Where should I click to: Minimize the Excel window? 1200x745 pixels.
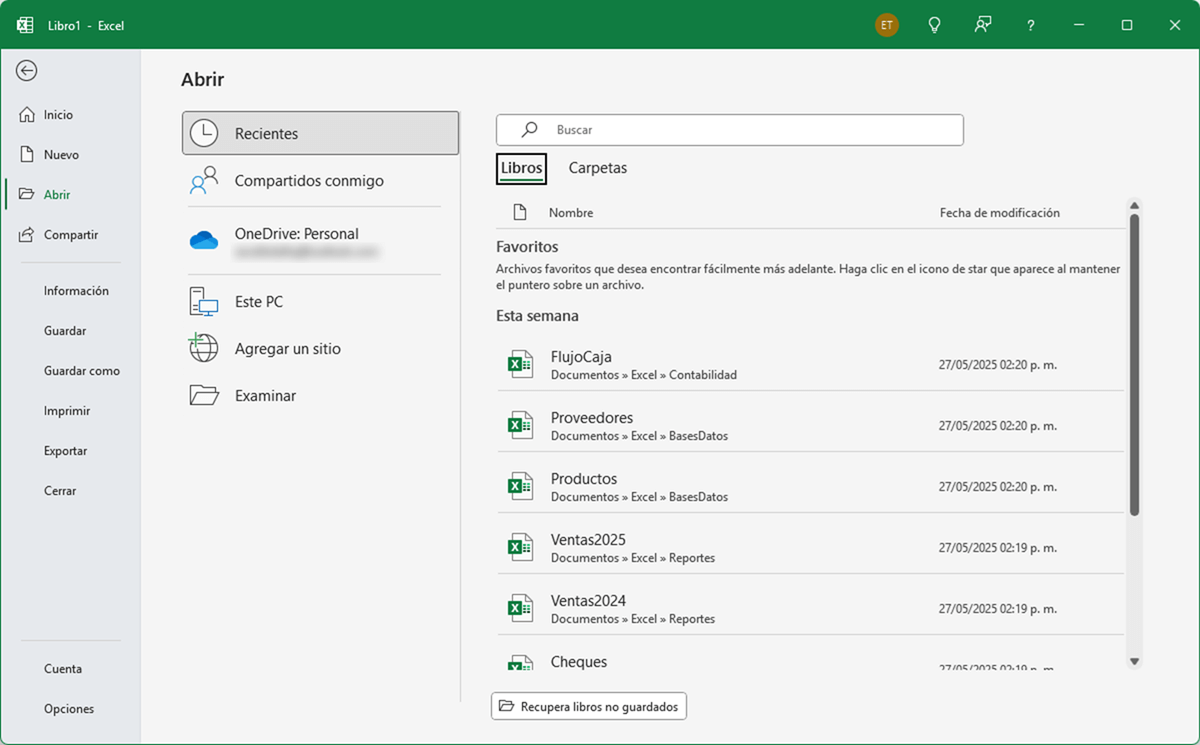tap(1079, 25)
